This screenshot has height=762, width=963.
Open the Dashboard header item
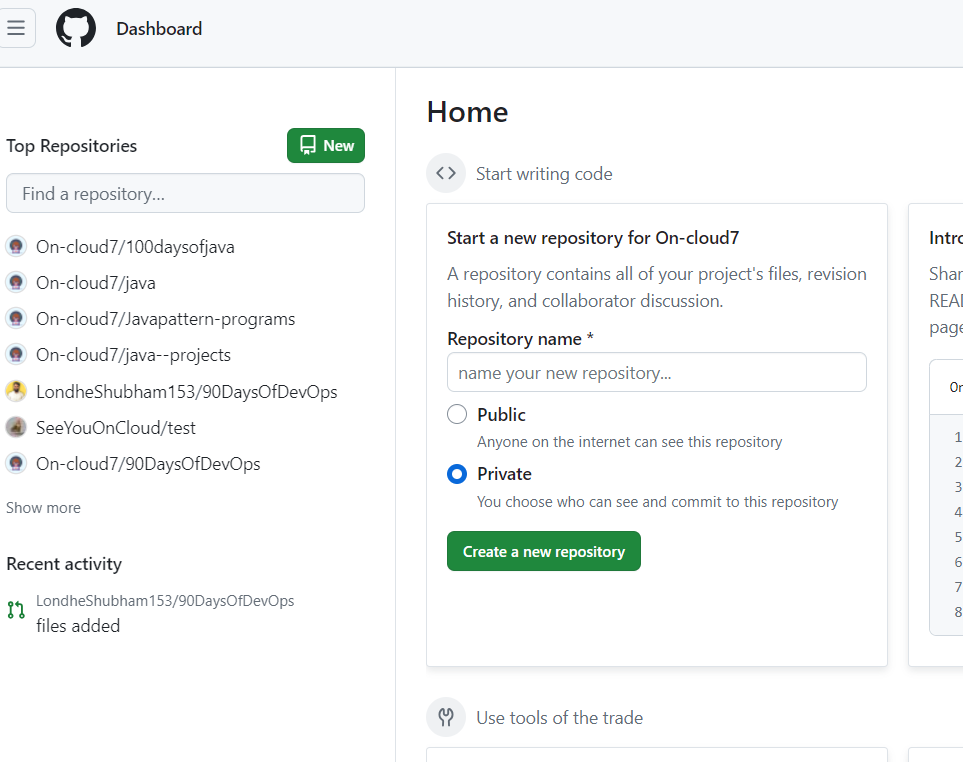[x=159, y=29]
